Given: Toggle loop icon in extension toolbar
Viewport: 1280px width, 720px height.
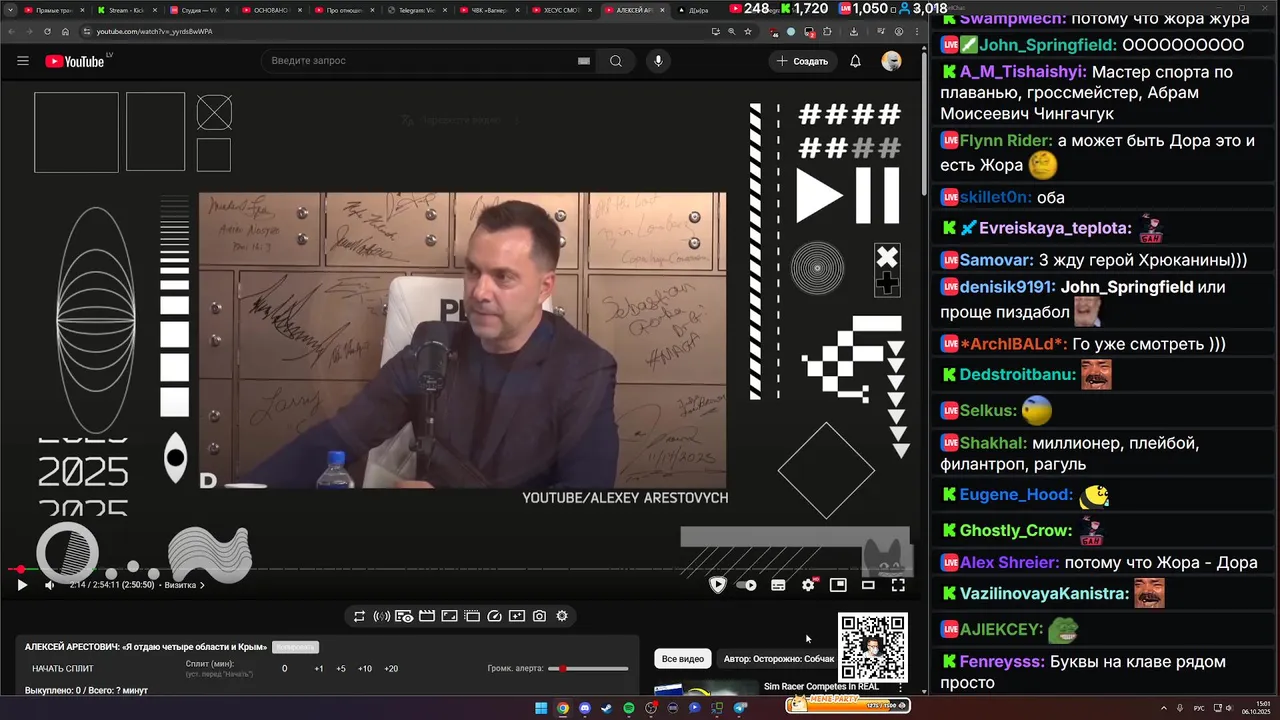Looking at the screenshot, I should [360, 616].
